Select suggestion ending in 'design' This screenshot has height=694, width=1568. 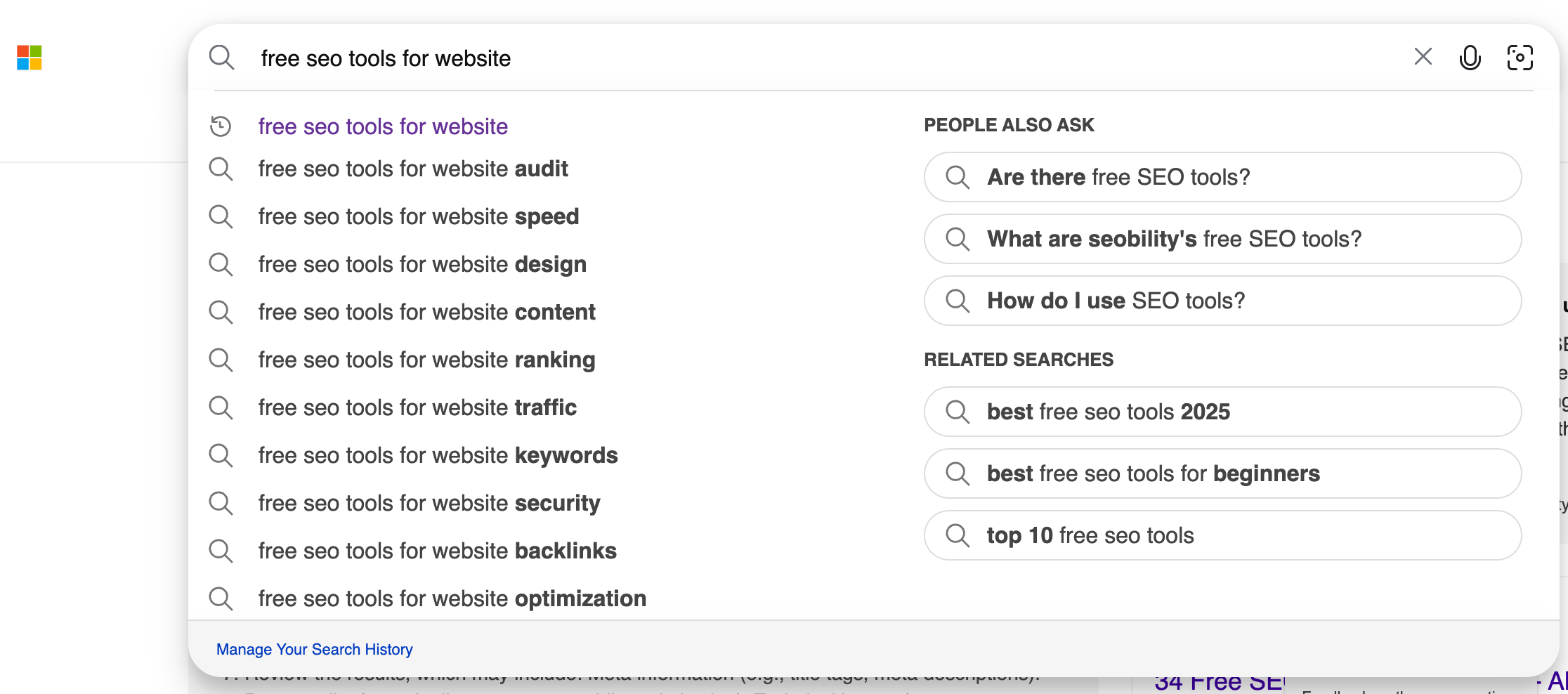coord(422,264)
